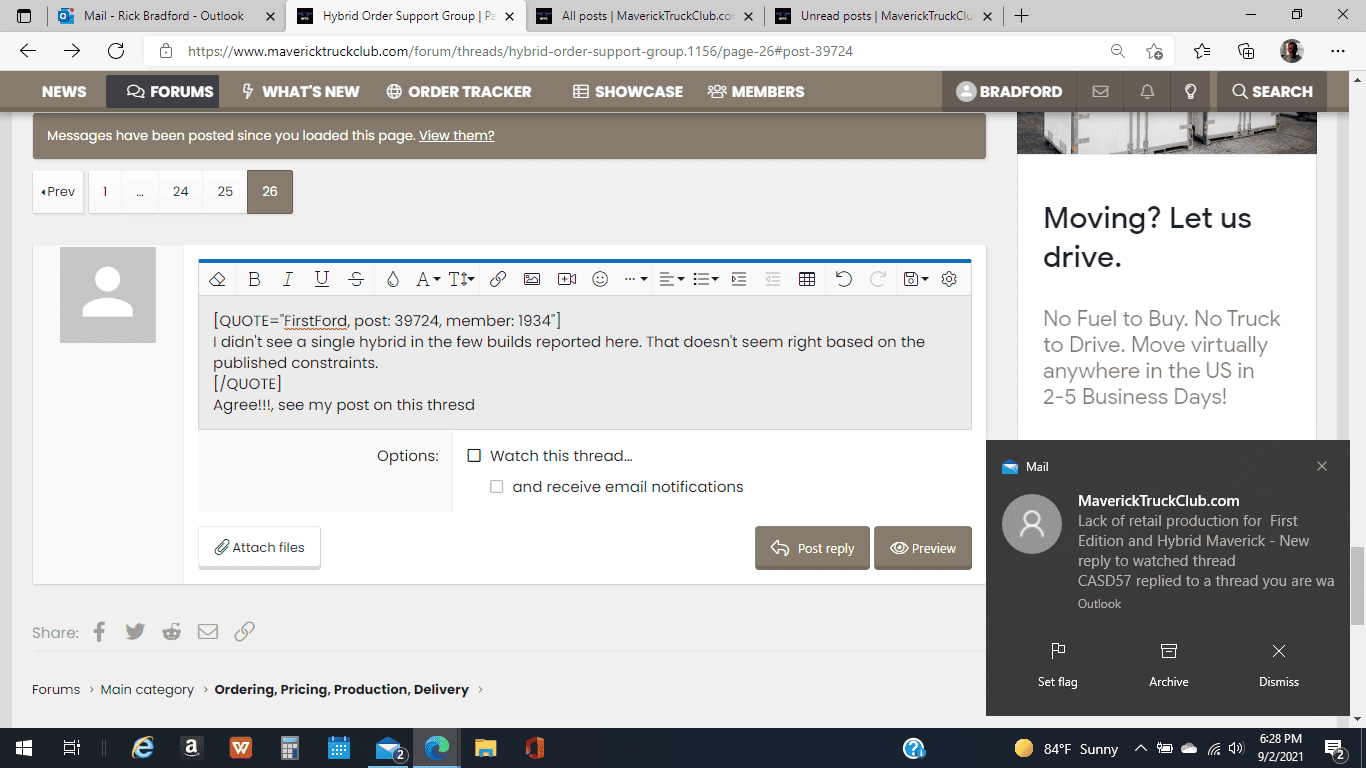Click the Post reply button

pyautogui.click(x=812, y=548)
